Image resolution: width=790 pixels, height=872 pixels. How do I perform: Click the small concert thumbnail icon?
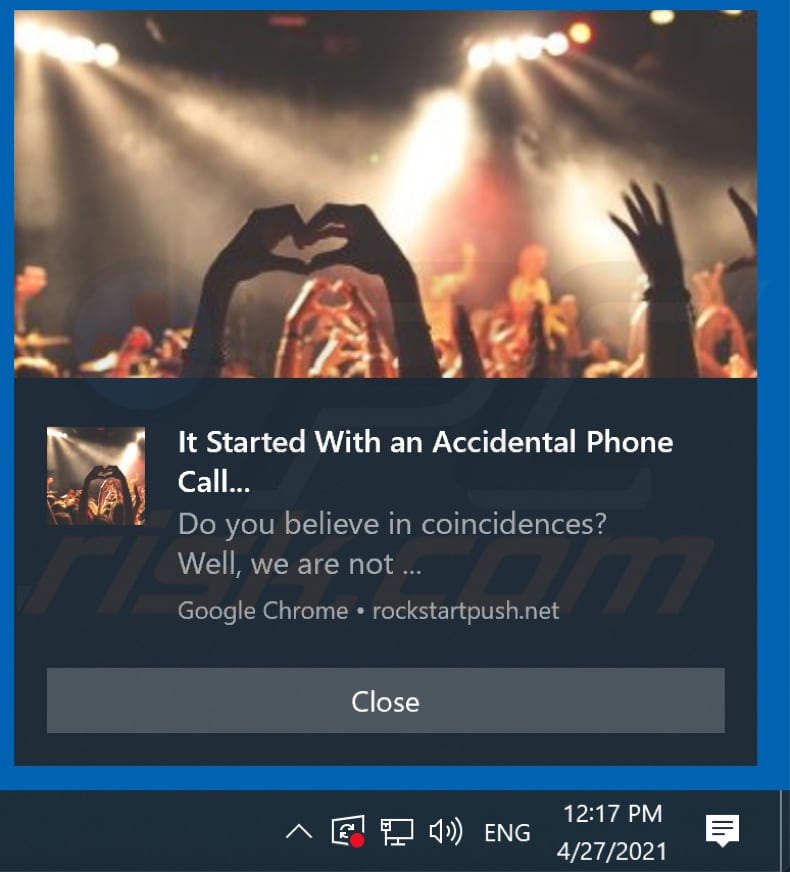[96, 476]
